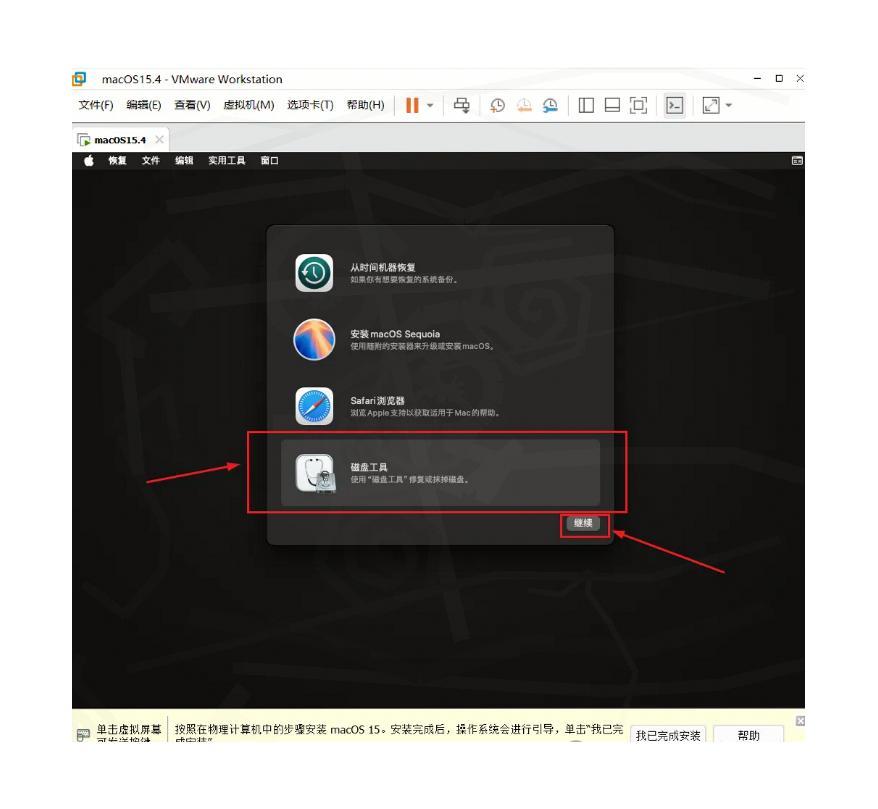Open the 编辑(E) menu in VMware
This screenshot has height=809, width=878.
point(144,105)
